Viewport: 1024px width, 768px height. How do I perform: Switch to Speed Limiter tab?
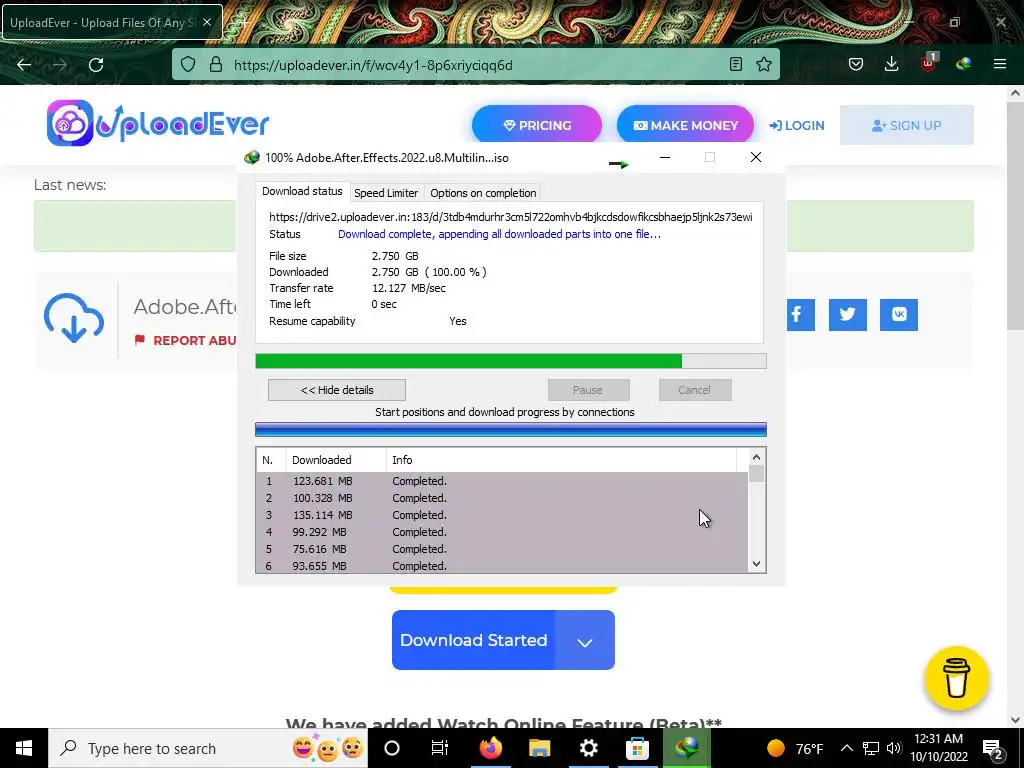386,193
